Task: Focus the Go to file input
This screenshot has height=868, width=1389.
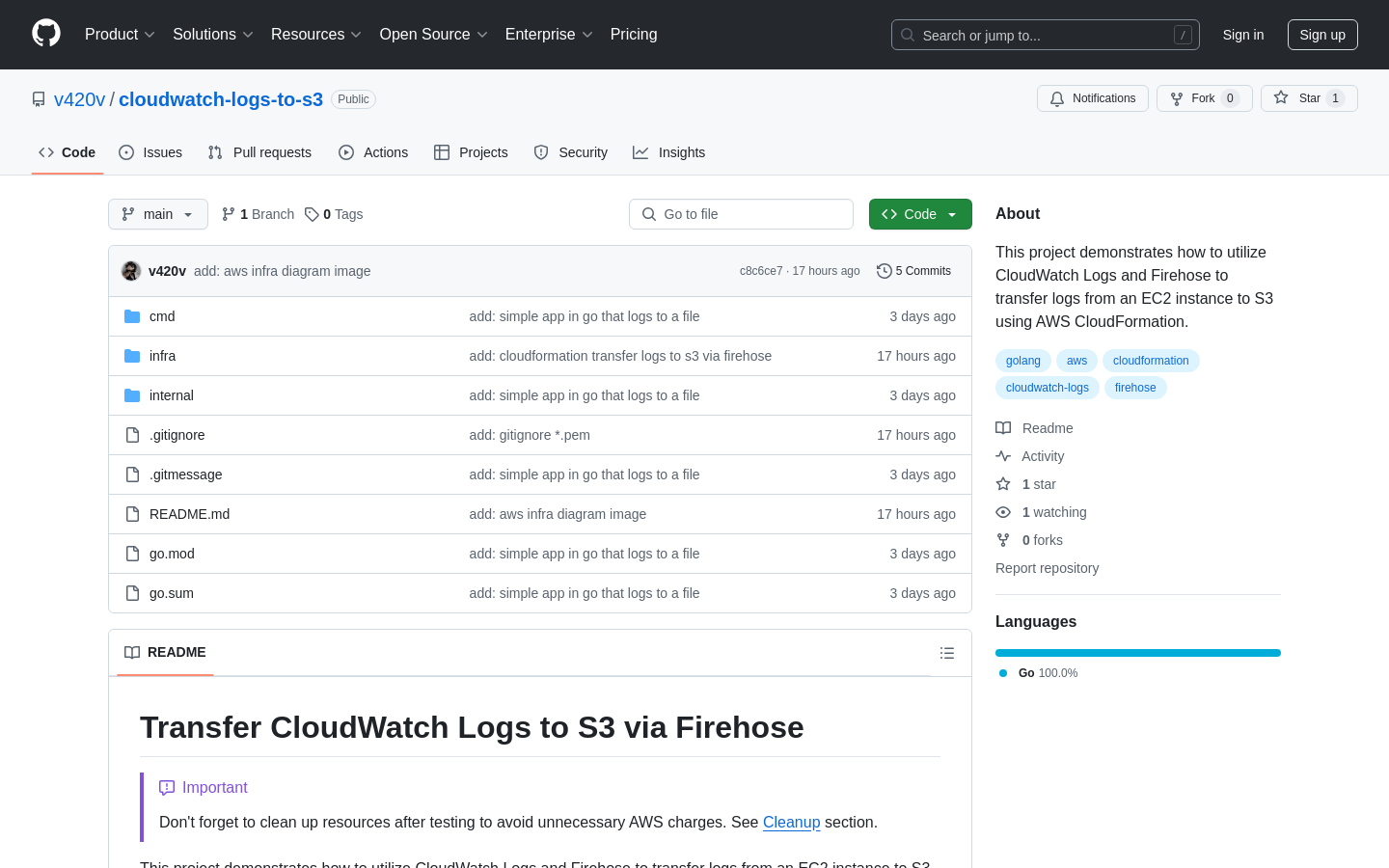Action: pyautogui.click(x=741, y=214)
